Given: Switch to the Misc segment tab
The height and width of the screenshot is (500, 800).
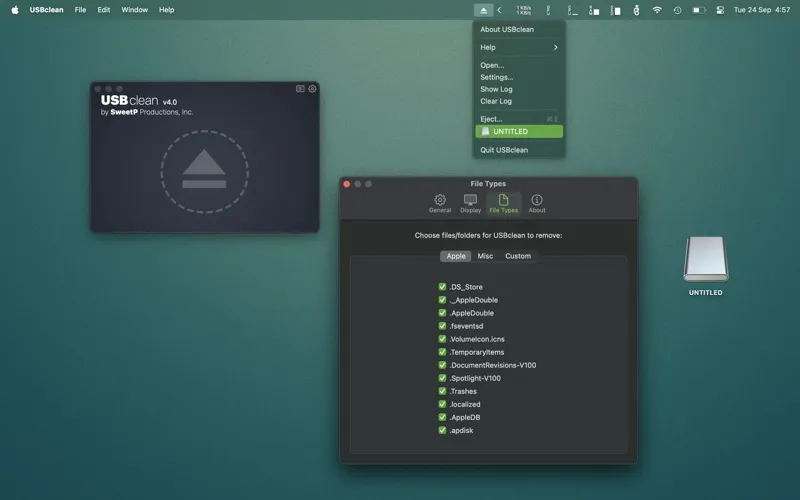Looking at the screenshot, I should pyautogui.click(x=485, y=256).
